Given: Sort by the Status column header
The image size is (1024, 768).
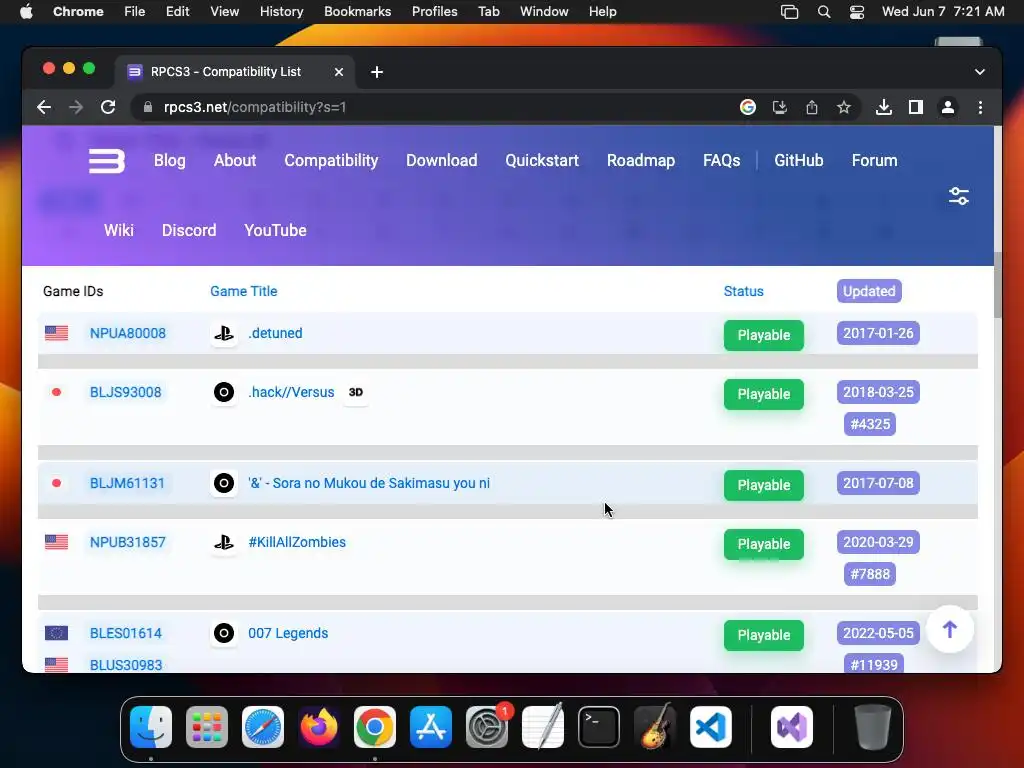Looking at the screenshot, I should point(743,291).
